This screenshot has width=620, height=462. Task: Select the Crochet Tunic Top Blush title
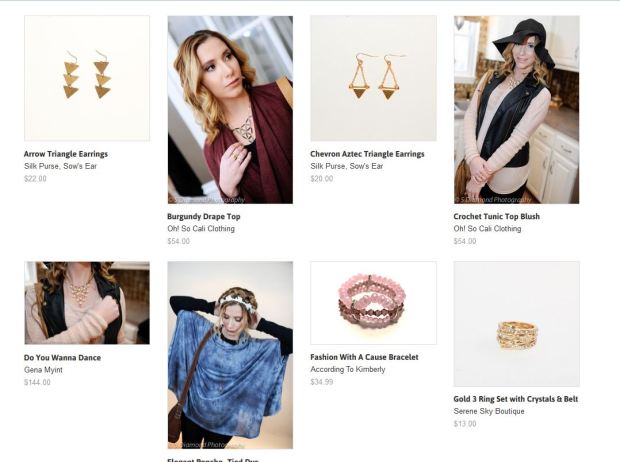pyautogui.click(x=497, y=216)
